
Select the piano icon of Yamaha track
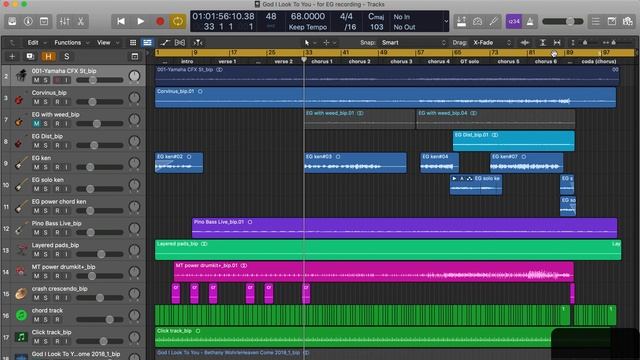[21, 76]
